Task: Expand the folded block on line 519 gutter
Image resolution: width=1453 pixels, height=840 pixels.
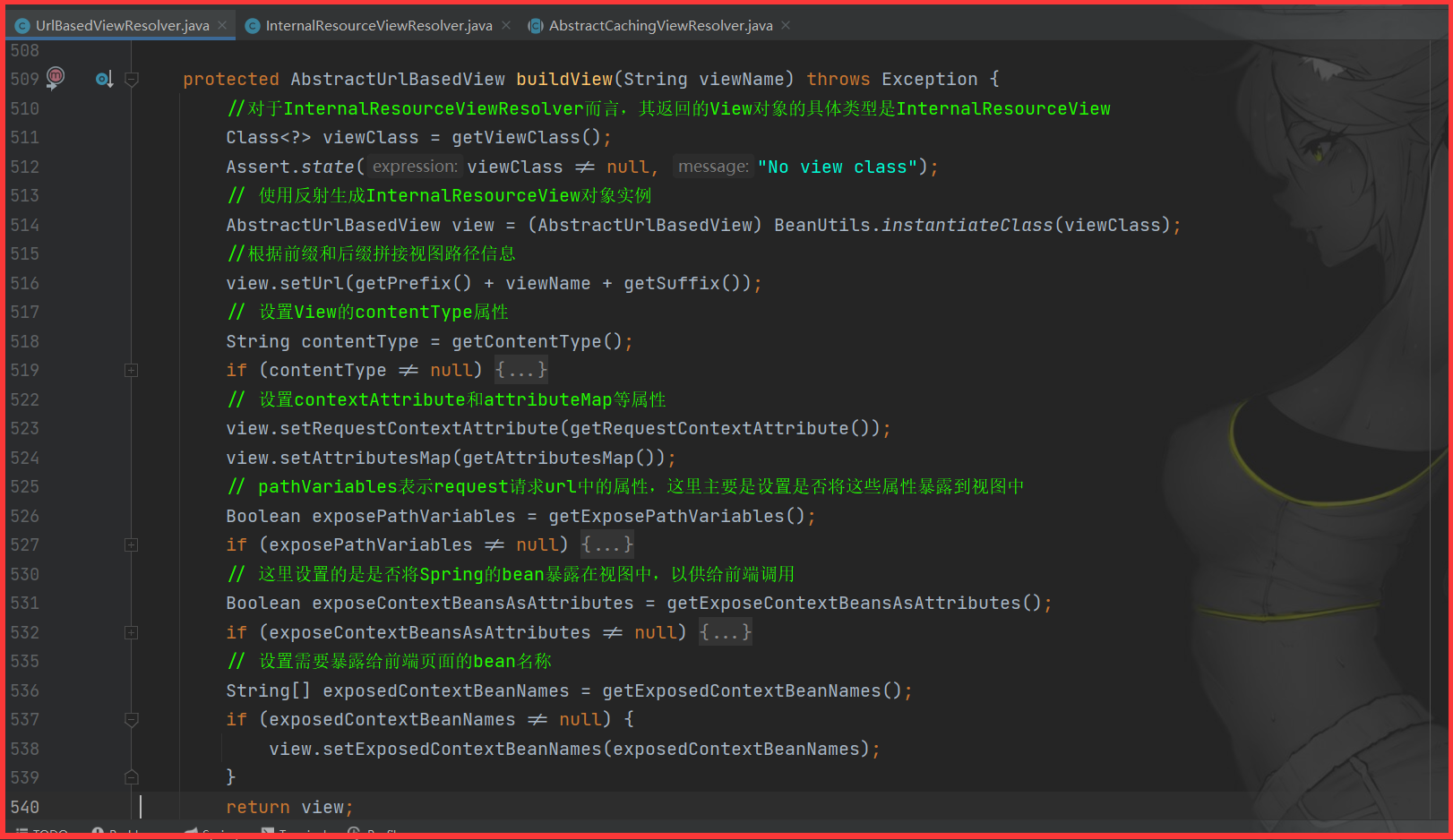Action: pos(132,370)
